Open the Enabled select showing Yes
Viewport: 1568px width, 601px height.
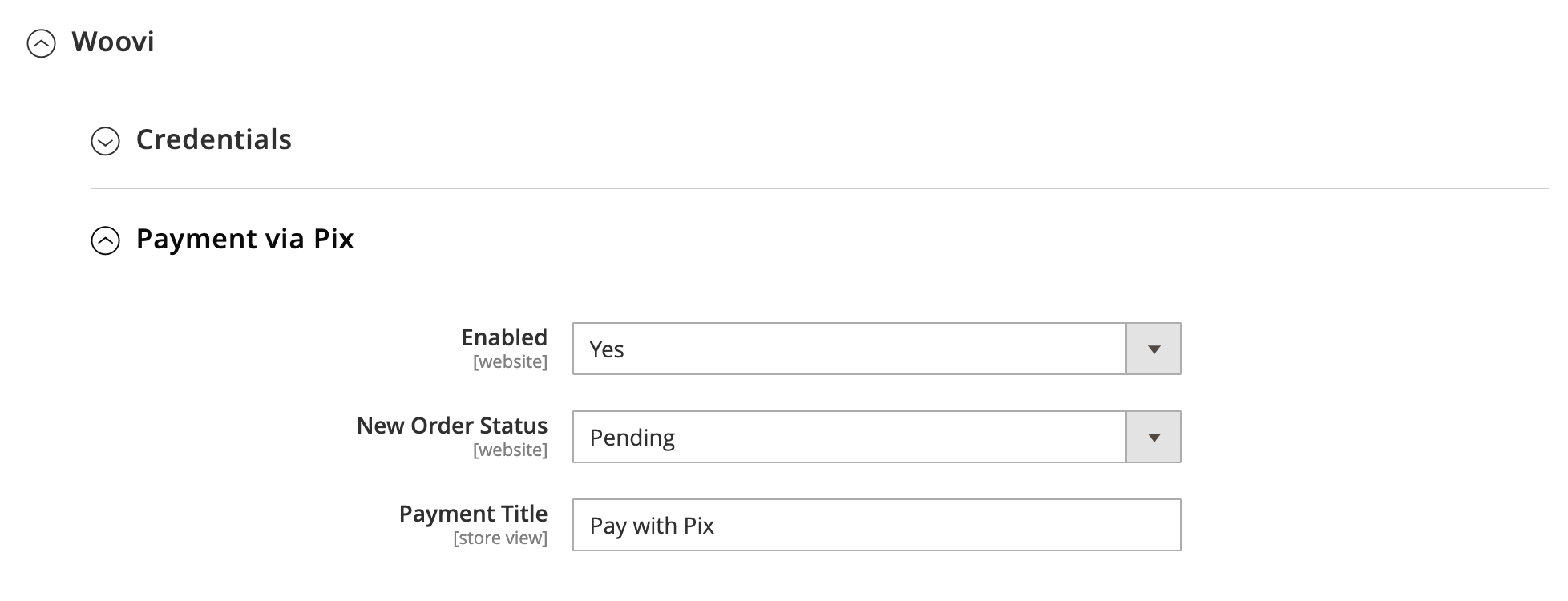850,349
